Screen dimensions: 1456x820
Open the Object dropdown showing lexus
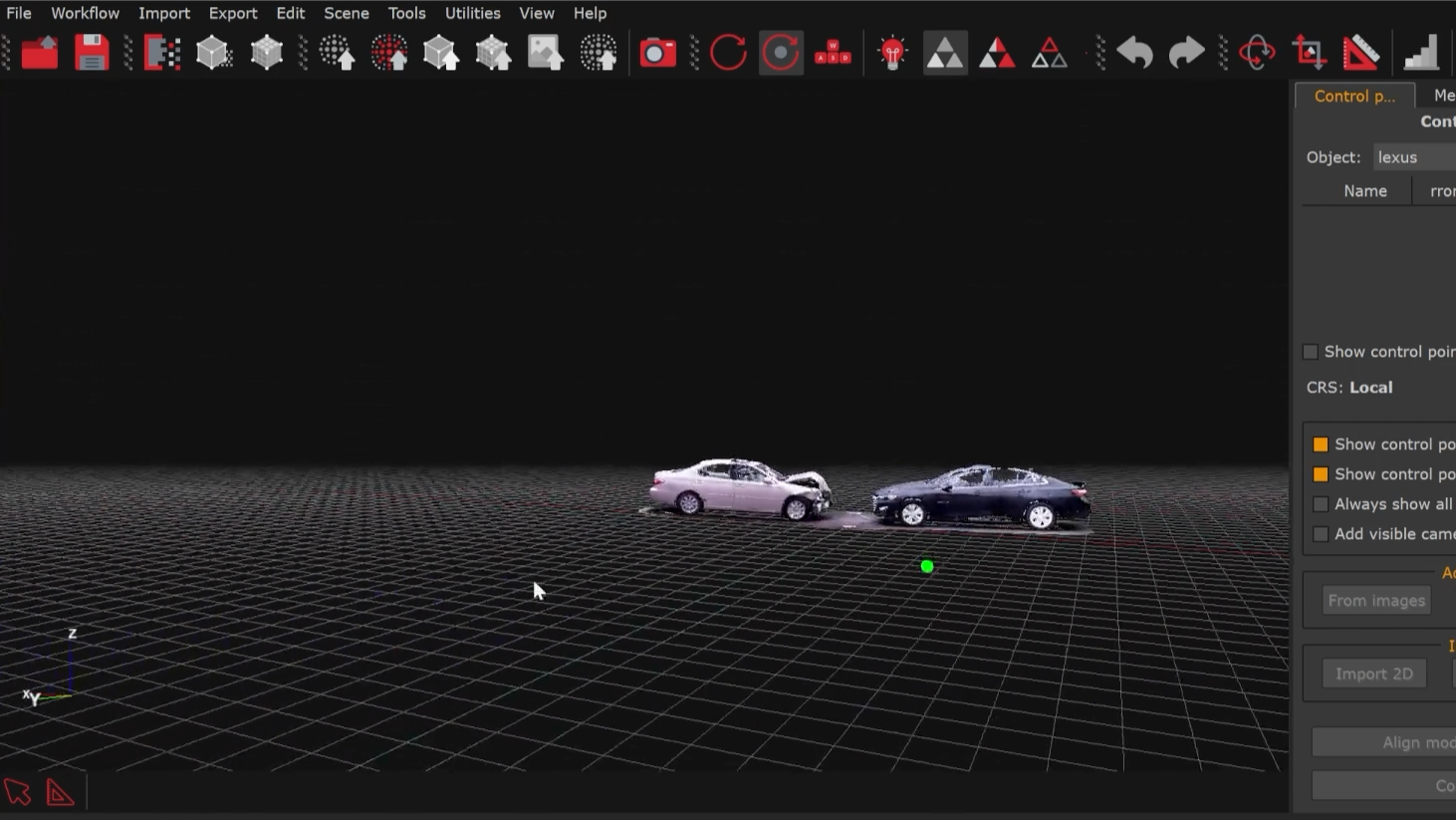pos(1413,156)
